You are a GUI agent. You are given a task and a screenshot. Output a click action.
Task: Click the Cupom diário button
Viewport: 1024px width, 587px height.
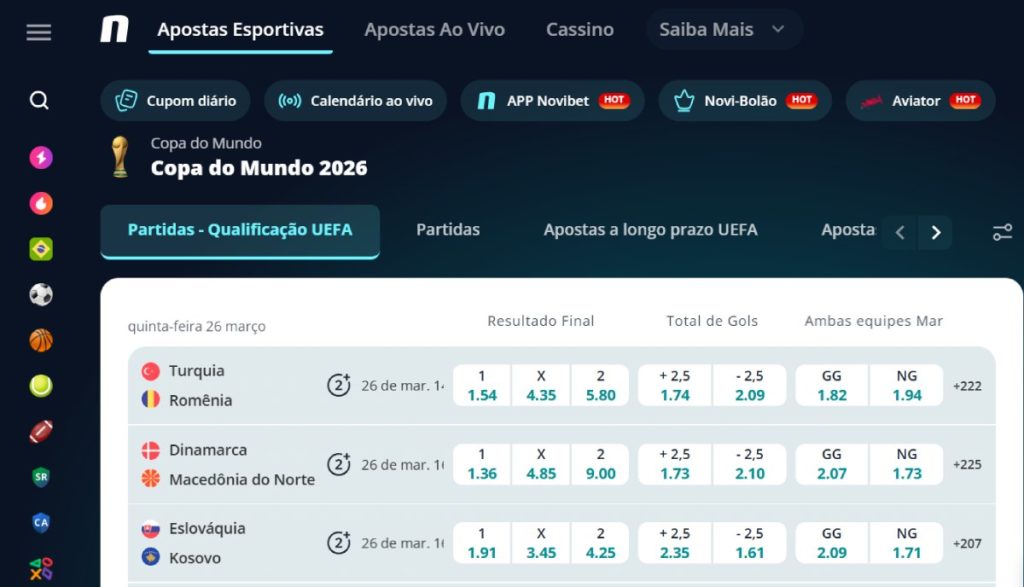click(x=175, y=101)
